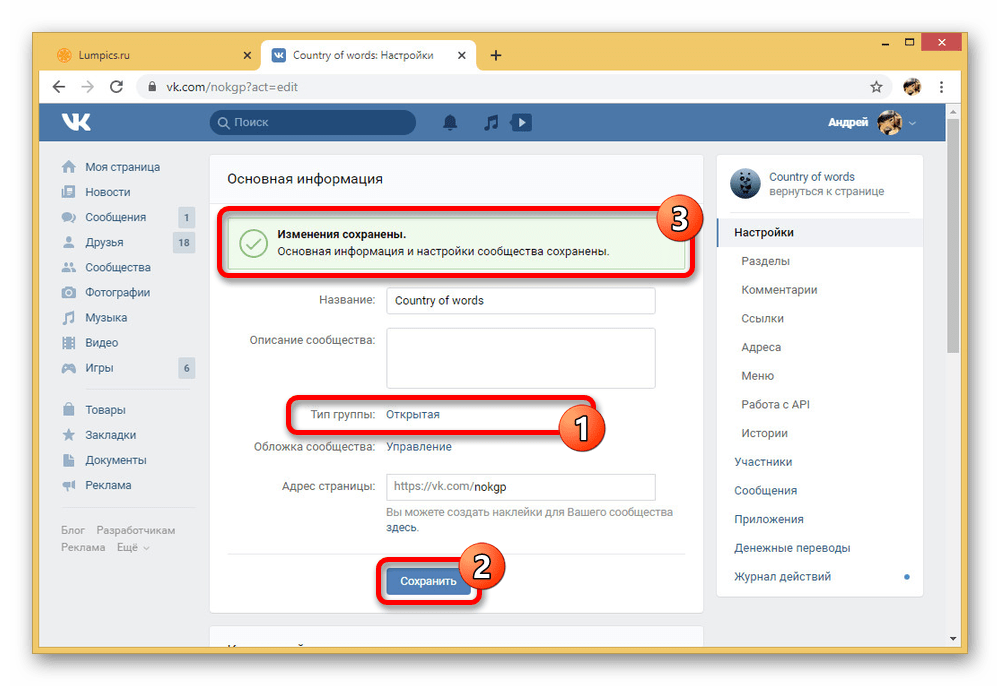Go back with the browser arrow
Viewport: 1000px width, 686px height.
point(59,87)
